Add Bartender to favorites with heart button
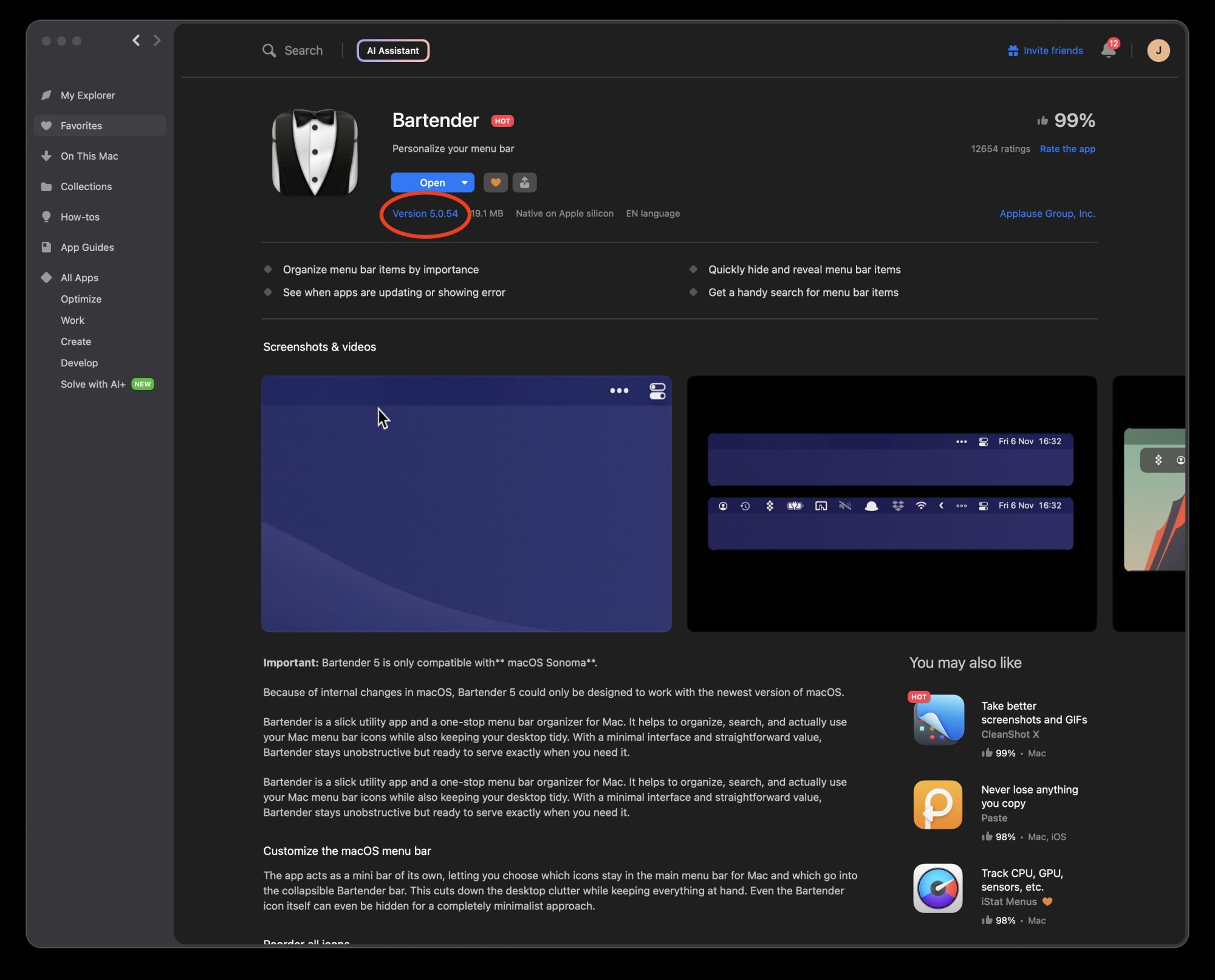Viewport: 1215px width, 980px height. tap(496, 182)
